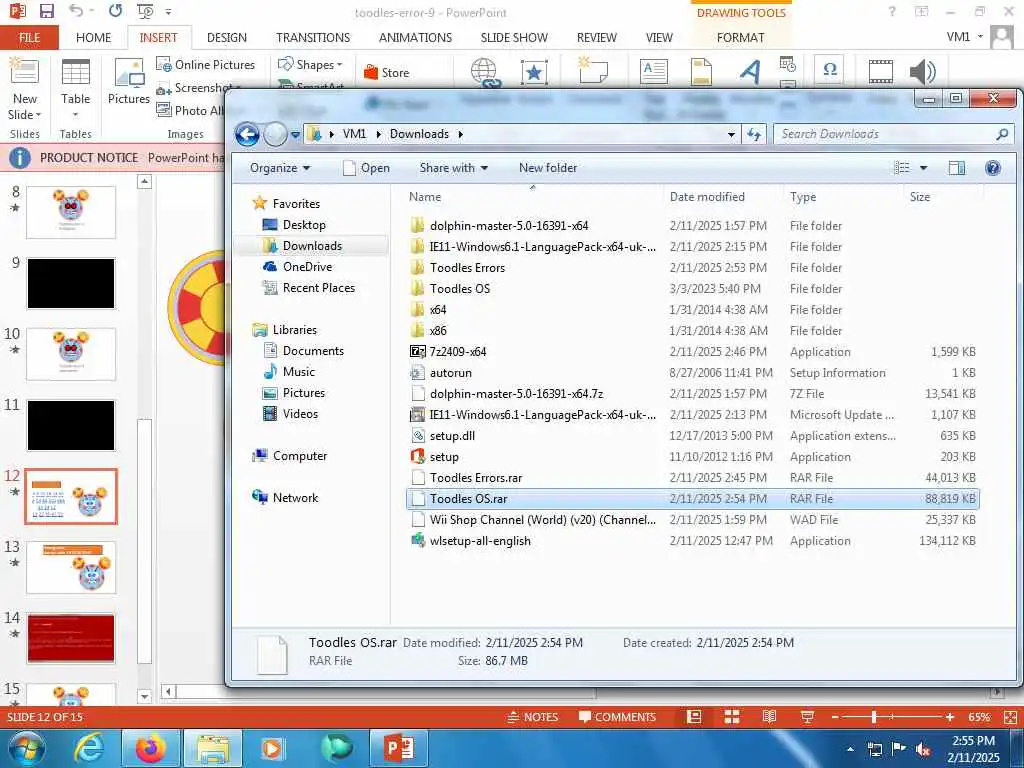
Task: Click the Action star icon
Action: tap(534, 72)
